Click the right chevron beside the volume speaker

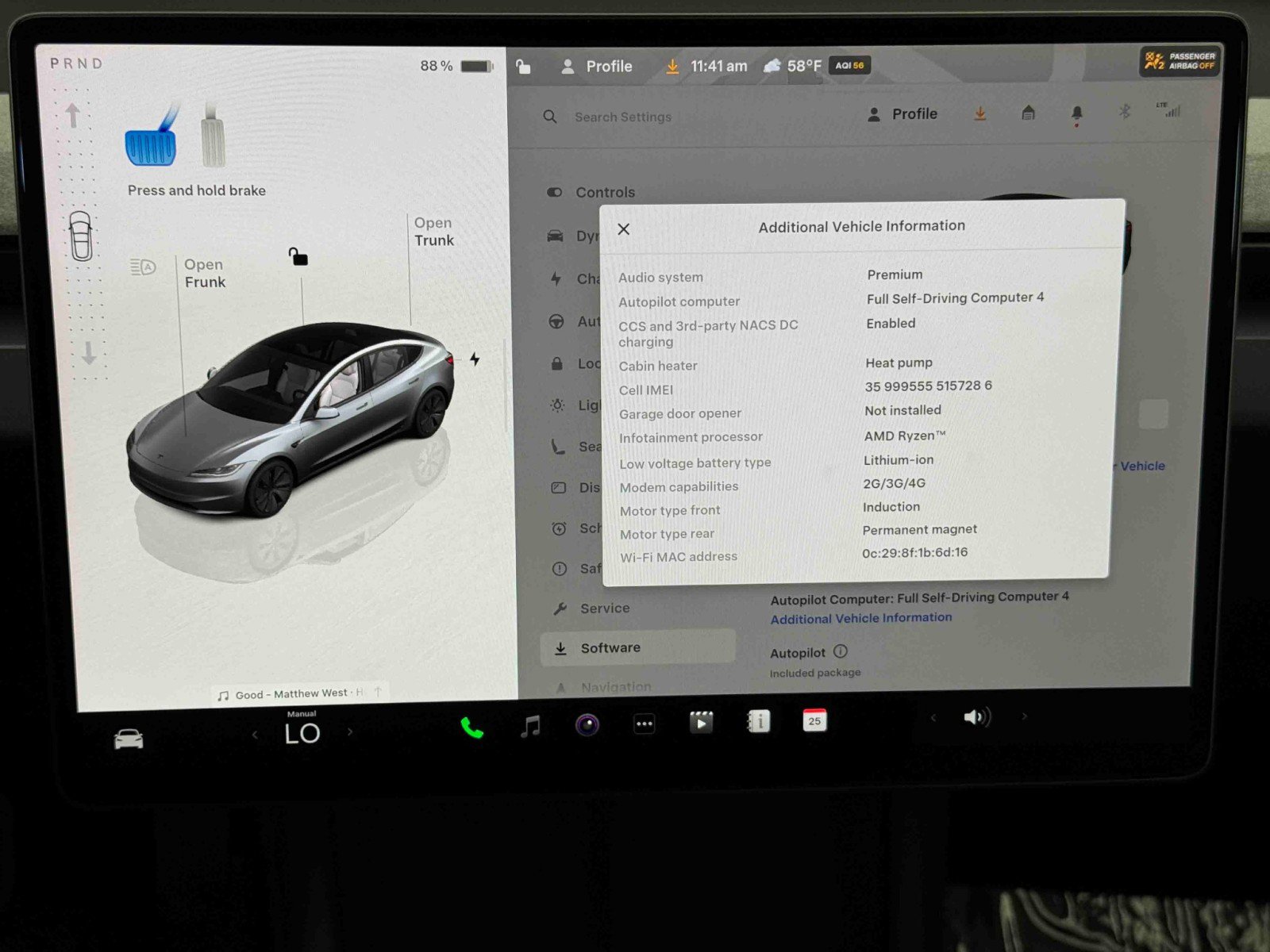pos(1025,716)
